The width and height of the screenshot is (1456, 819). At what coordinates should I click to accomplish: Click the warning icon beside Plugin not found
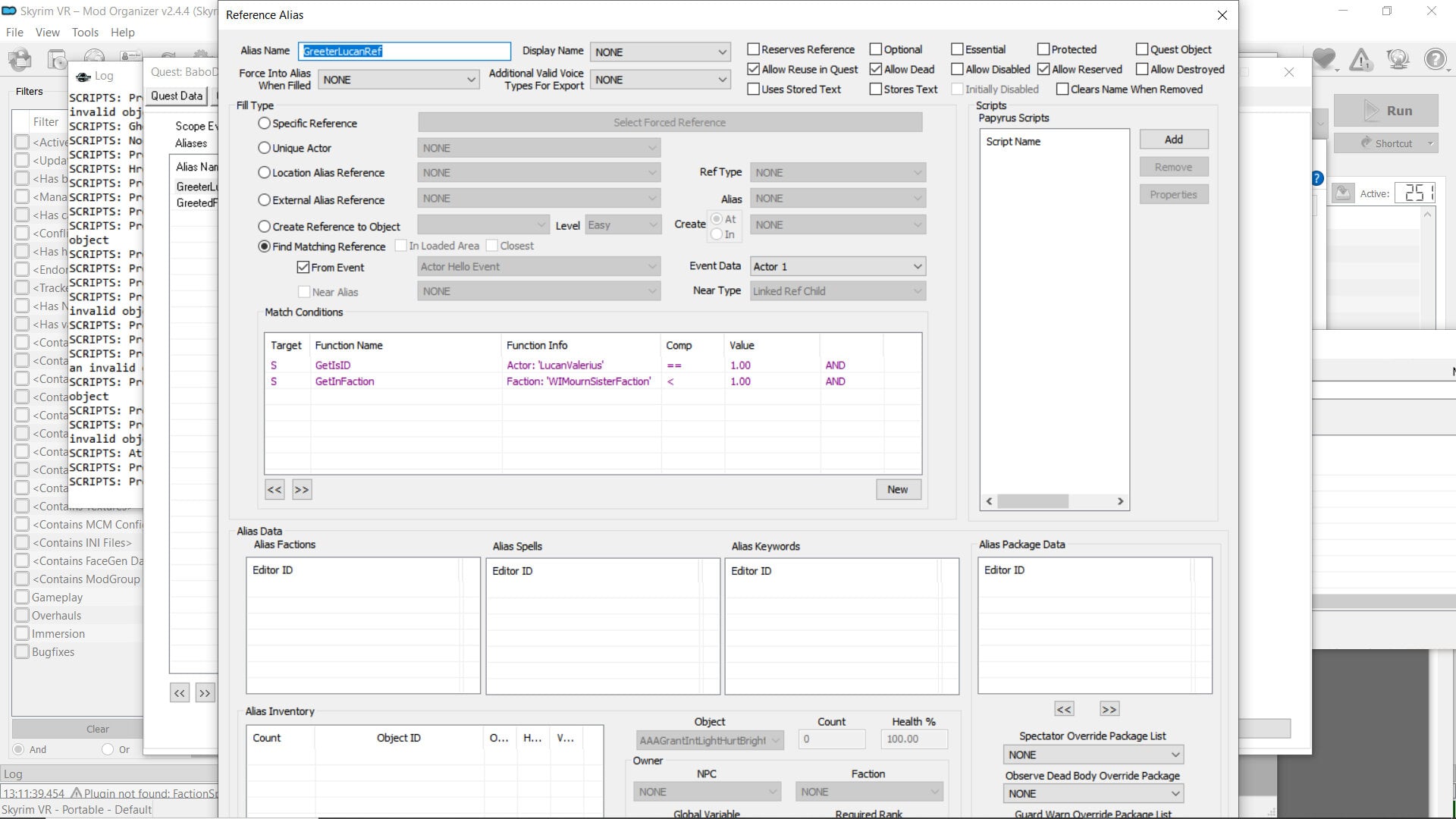pyautogui.click(x=76, y=793)
